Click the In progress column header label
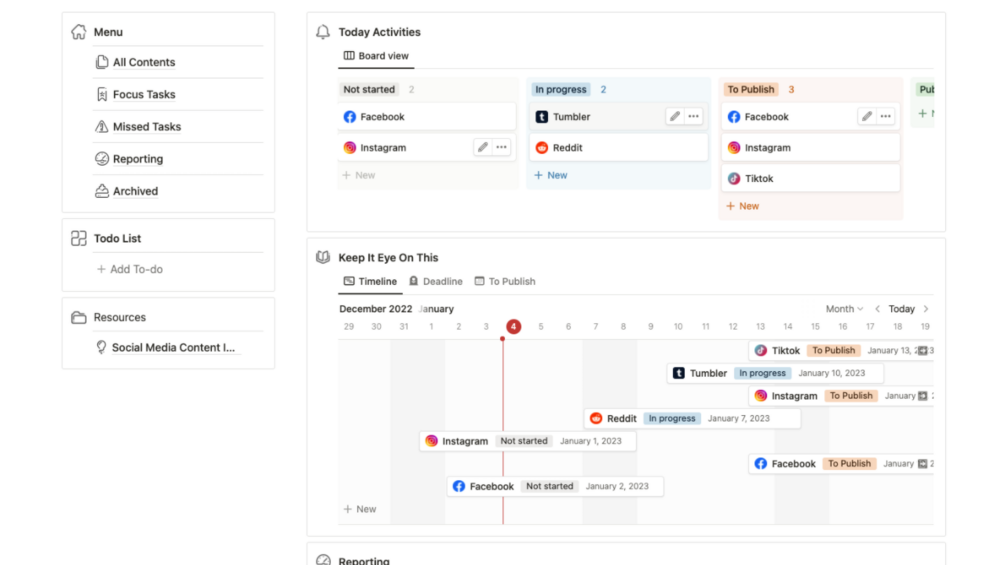Viewport: 1005px width, 565px height. (561, 89)
